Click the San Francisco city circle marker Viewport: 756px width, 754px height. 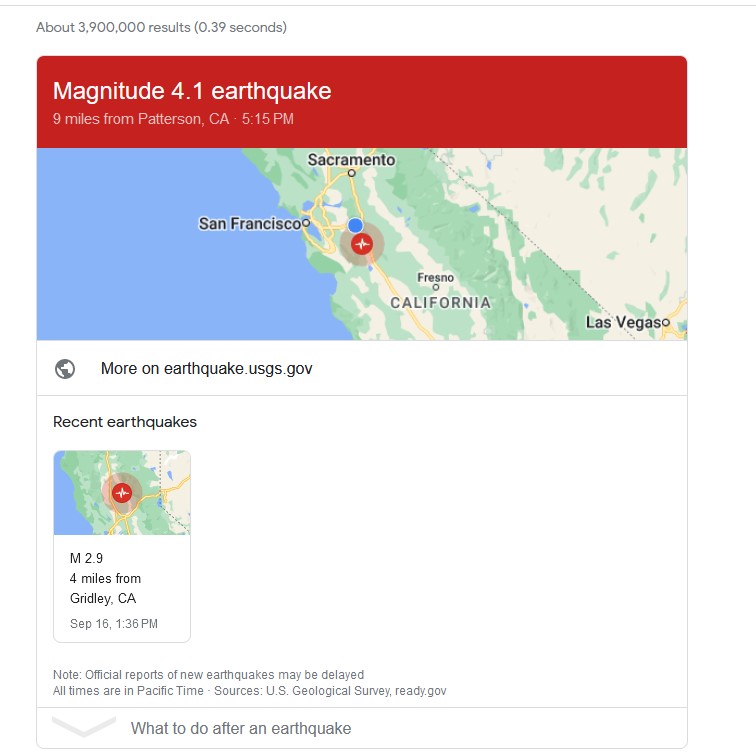point(306,223)
